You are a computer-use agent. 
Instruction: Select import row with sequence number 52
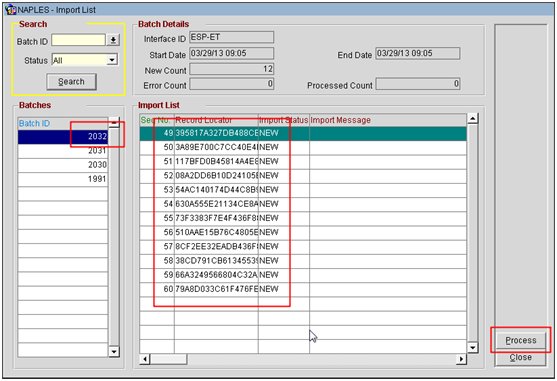click(x=303, y=176)
